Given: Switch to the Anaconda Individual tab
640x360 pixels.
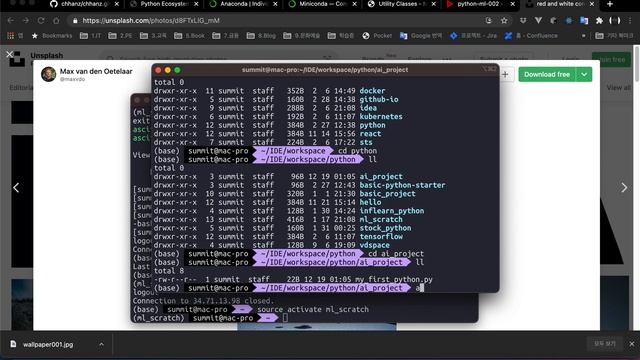Looking at the screenshot, I should (243, 4).
